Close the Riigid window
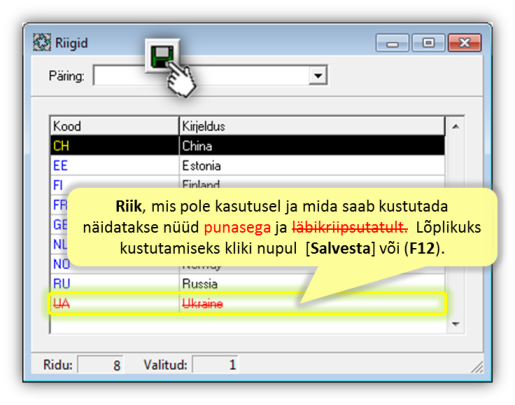 click(465, 43)
